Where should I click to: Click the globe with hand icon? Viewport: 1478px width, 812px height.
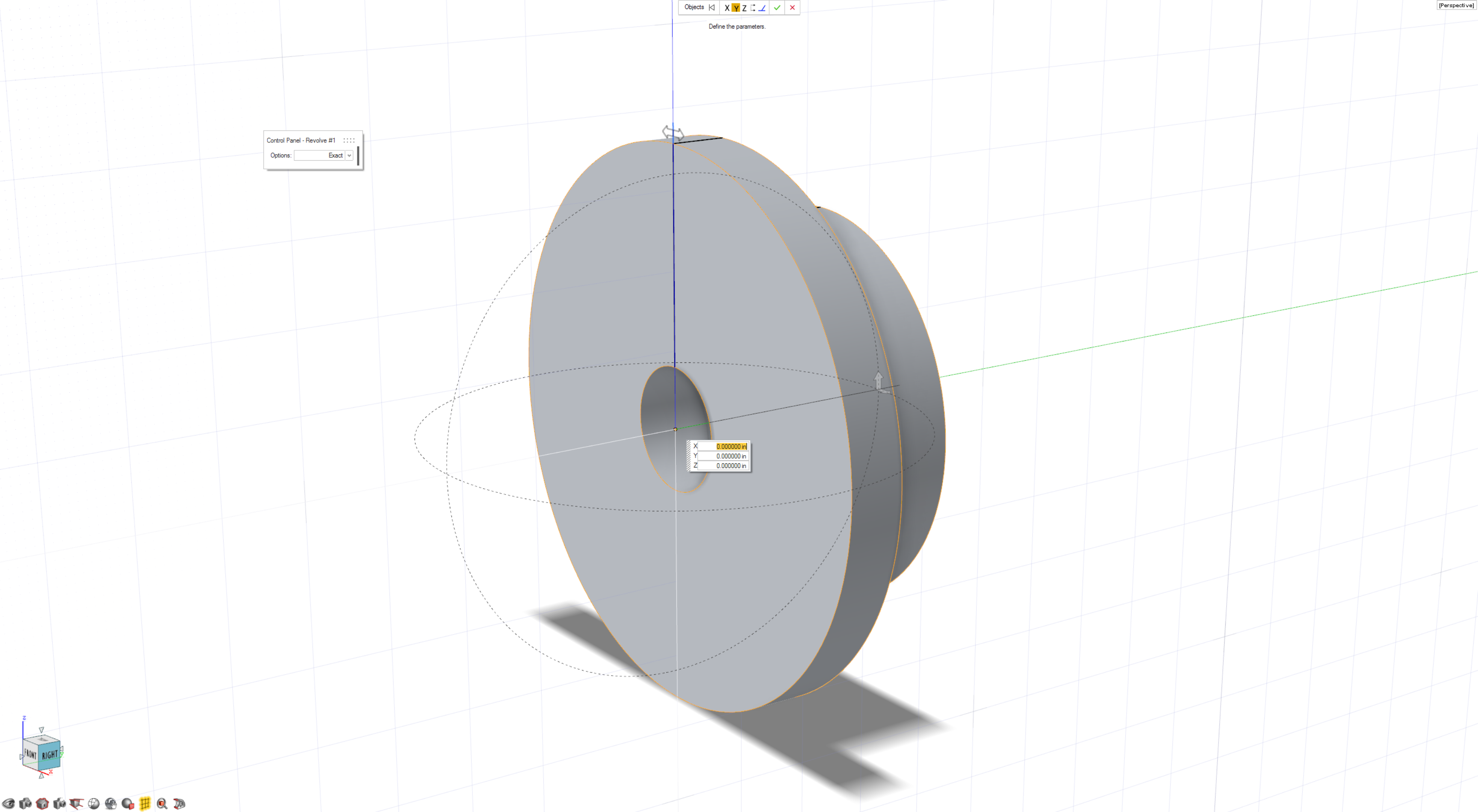point(111,803)
